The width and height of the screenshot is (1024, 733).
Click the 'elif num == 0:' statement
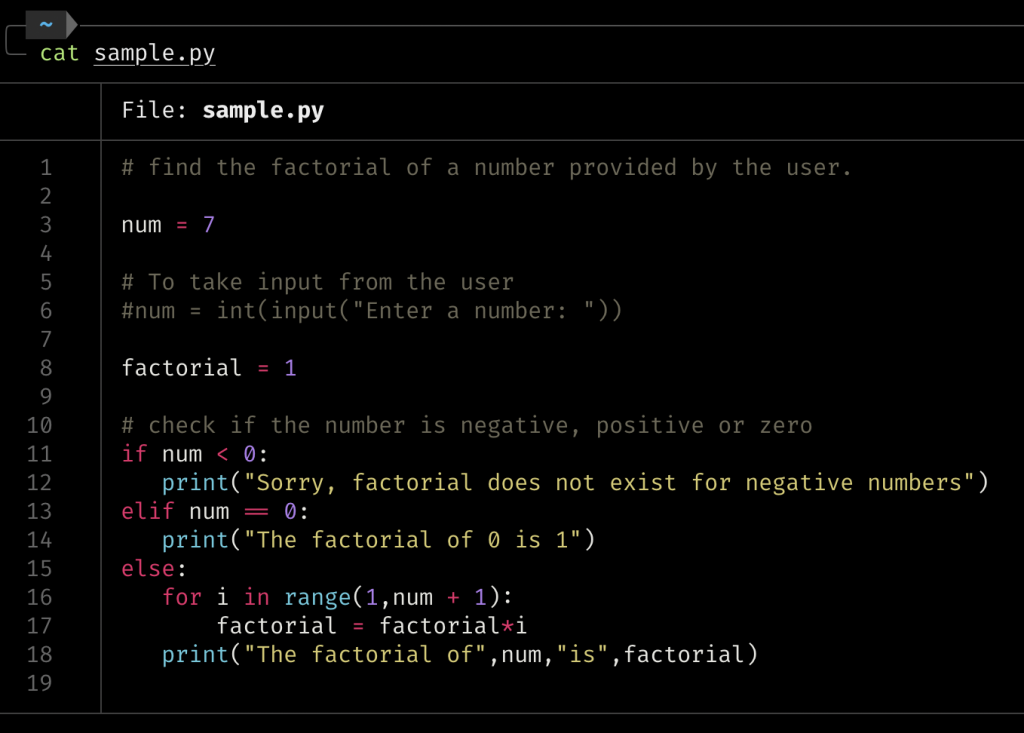coord(215,512)
